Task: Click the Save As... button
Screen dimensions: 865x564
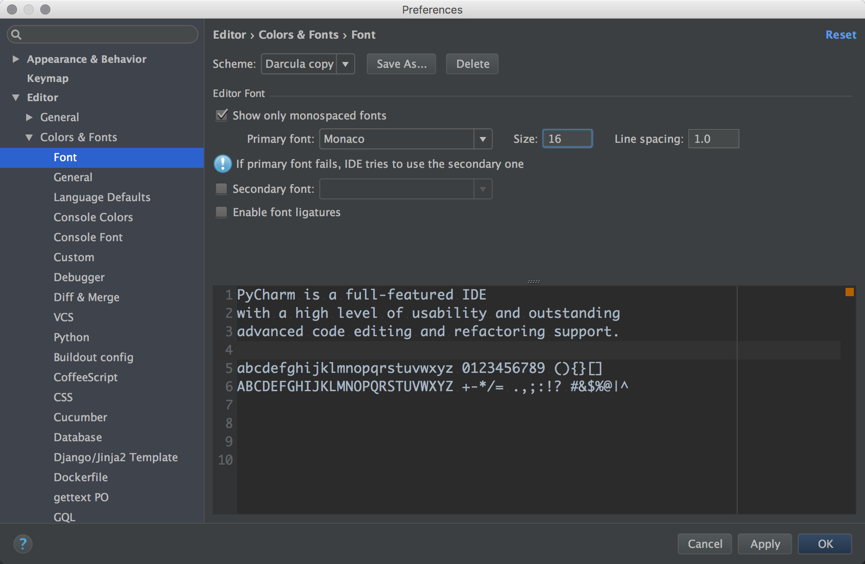Action: [x=401, y=64]
